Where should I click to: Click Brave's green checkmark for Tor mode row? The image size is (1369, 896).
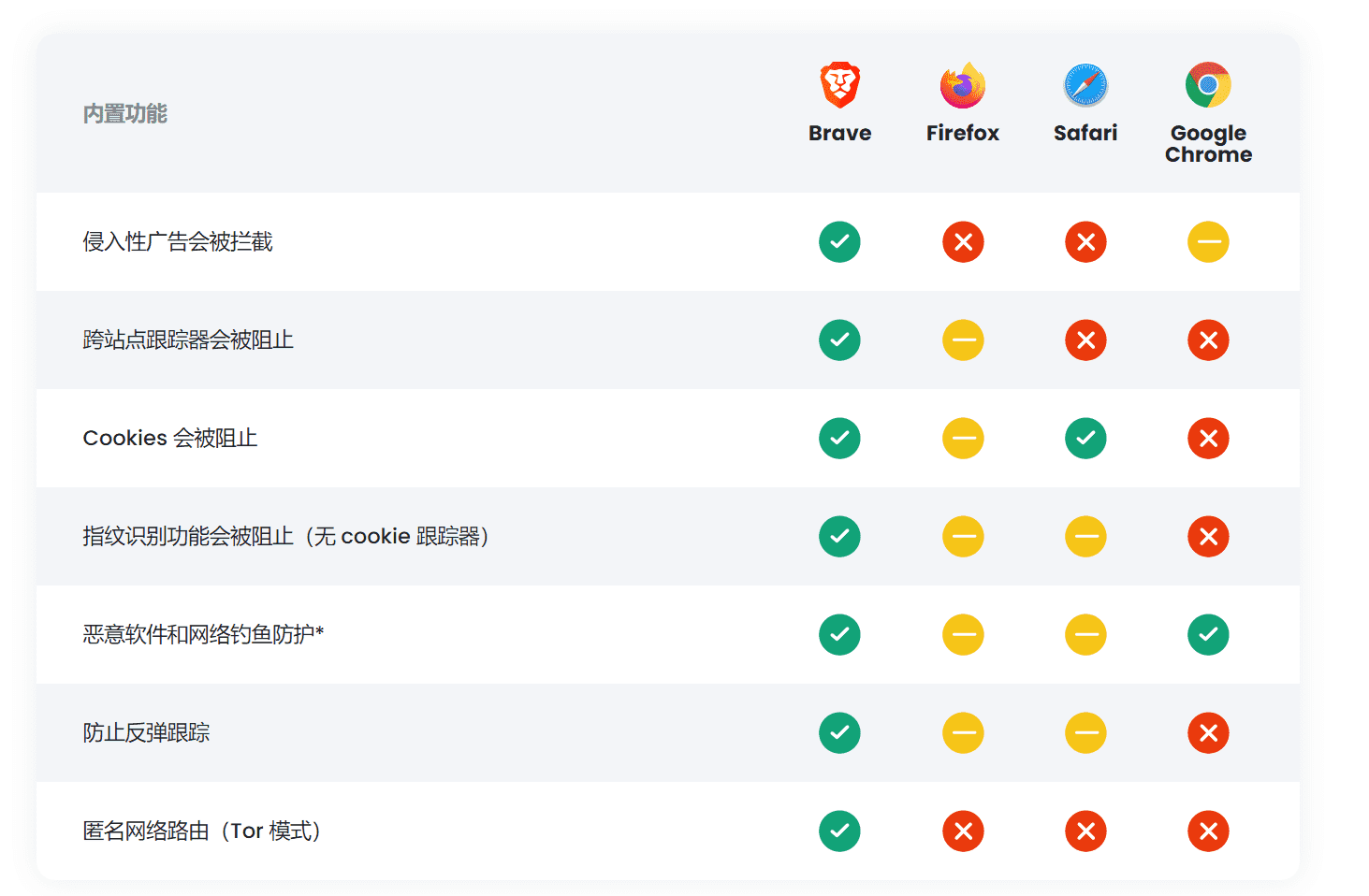pyautogui.click(x=839, y=831)
